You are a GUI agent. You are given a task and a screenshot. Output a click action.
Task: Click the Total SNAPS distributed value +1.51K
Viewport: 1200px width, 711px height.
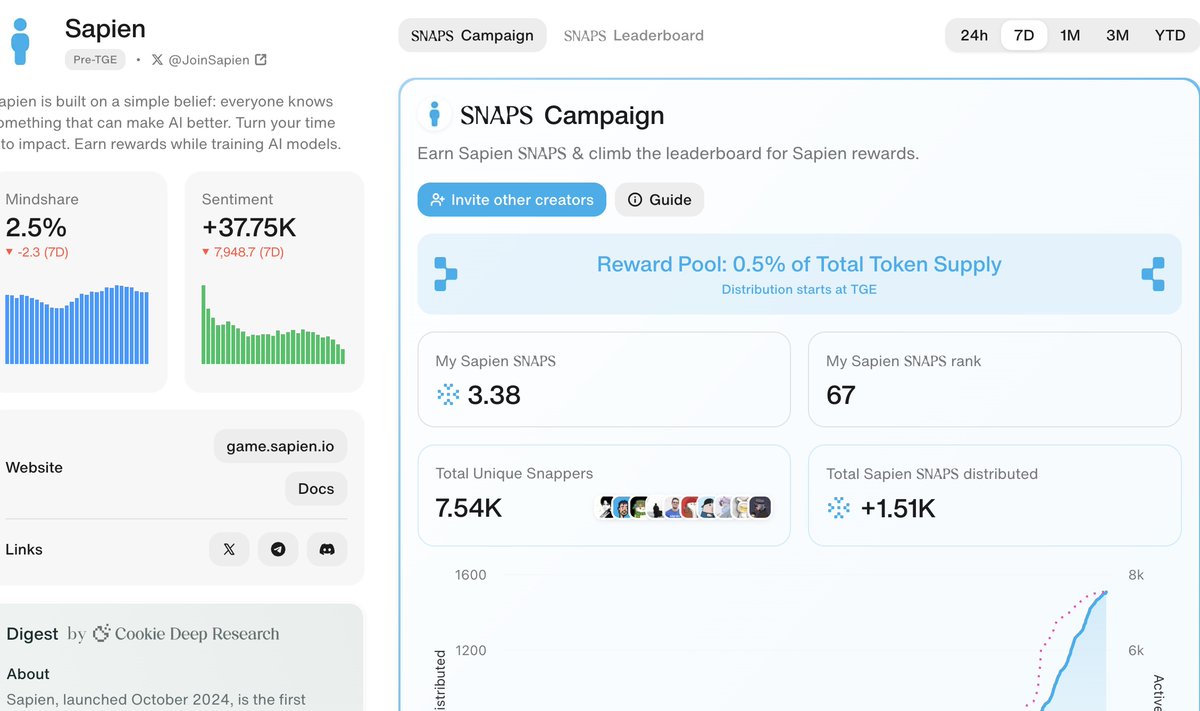[898, 508]
